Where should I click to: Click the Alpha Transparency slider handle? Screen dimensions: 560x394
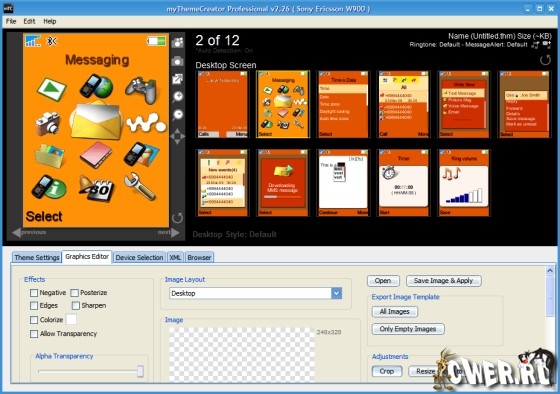140,371
